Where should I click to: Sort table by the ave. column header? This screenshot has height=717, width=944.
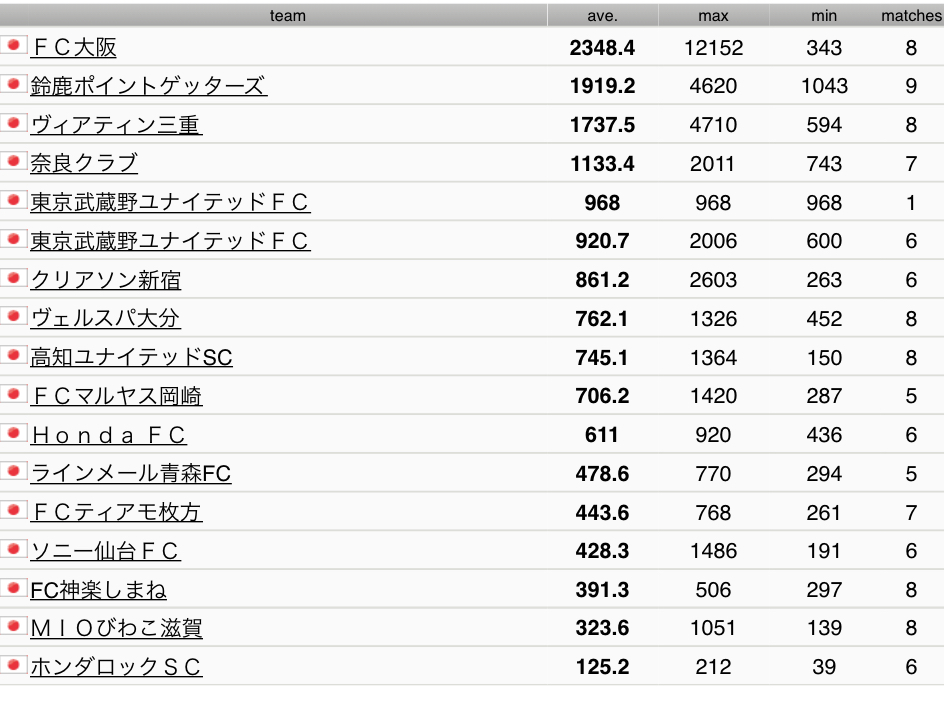point(603,16)
